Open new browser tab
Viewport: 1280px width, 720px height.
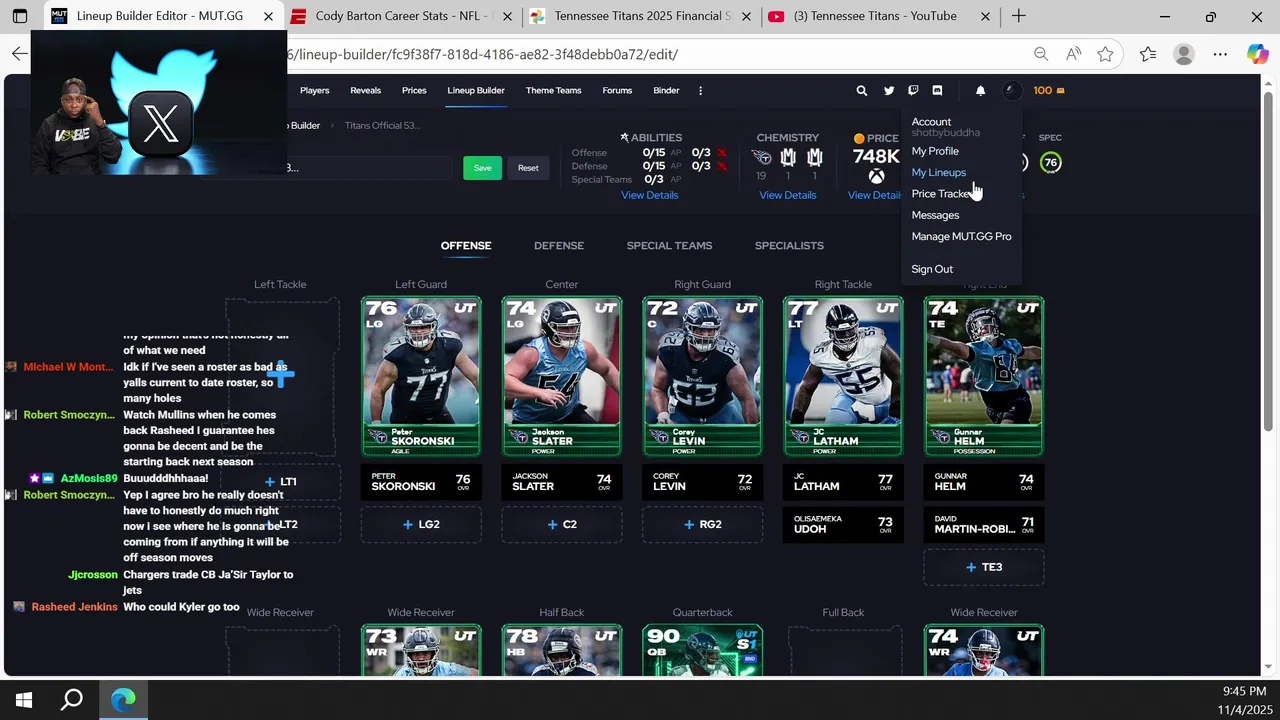point(1018,16)
